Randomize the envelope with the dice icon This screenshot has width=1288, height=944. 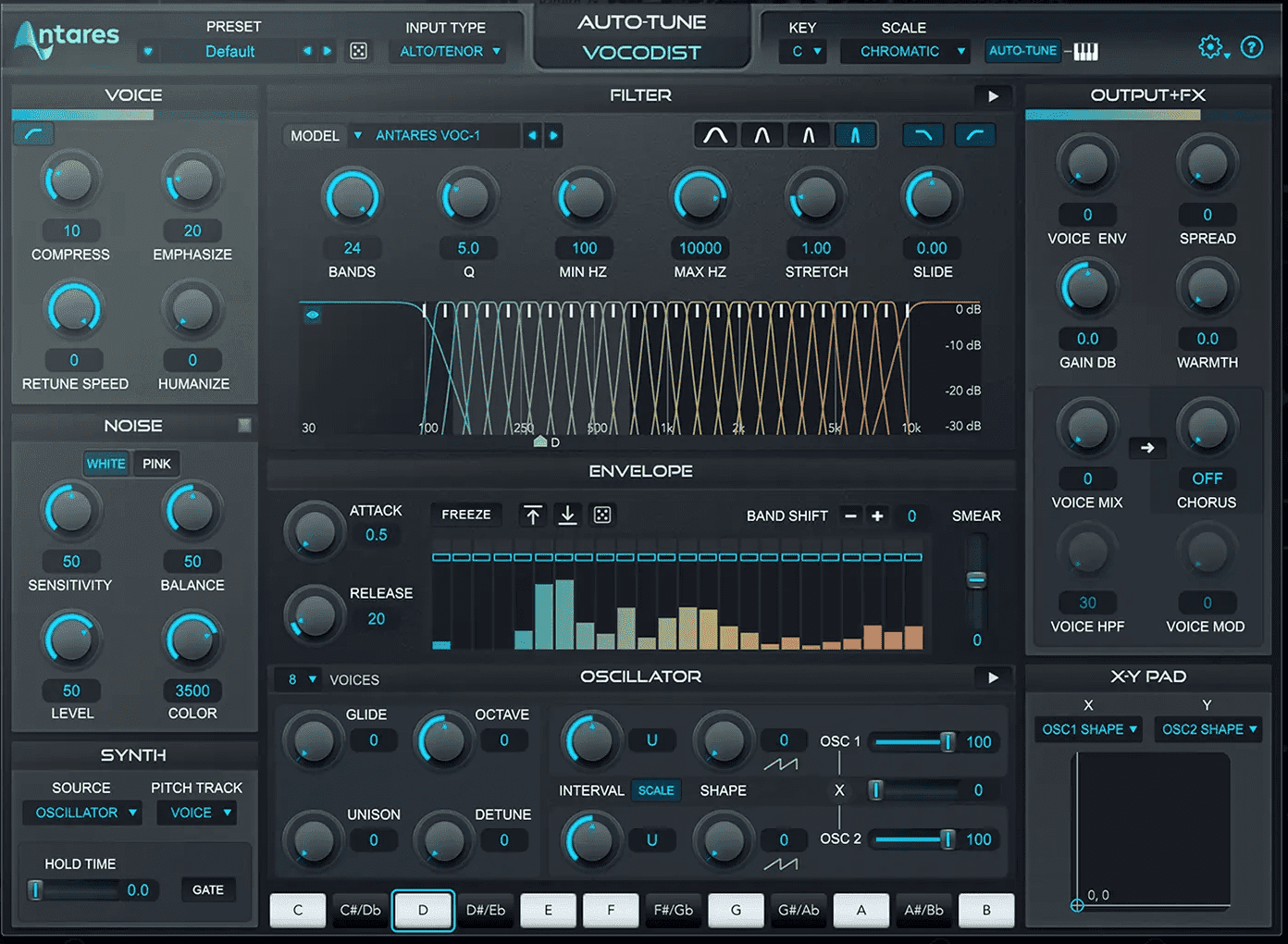point(602,515)
